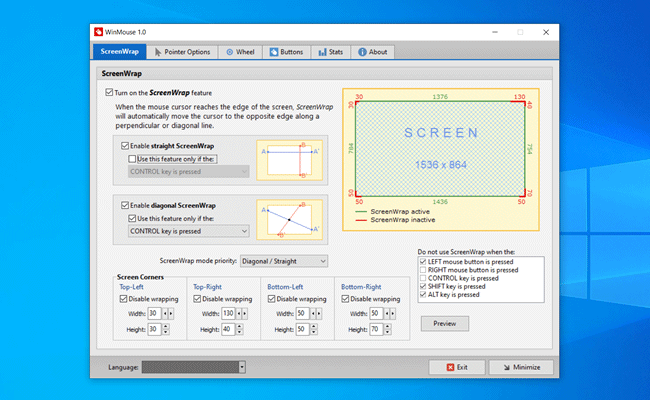Open the disabled straight ScreenWrap key dropdown
Viewport: 650px width, 400px height.
click(189, 172)
